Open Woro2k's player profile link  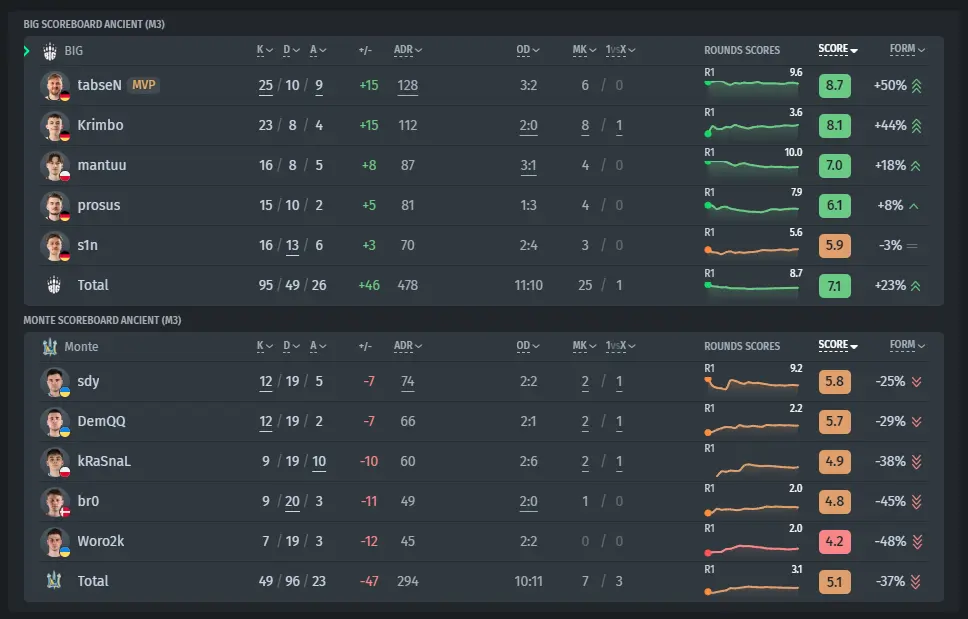click(101, 541)
